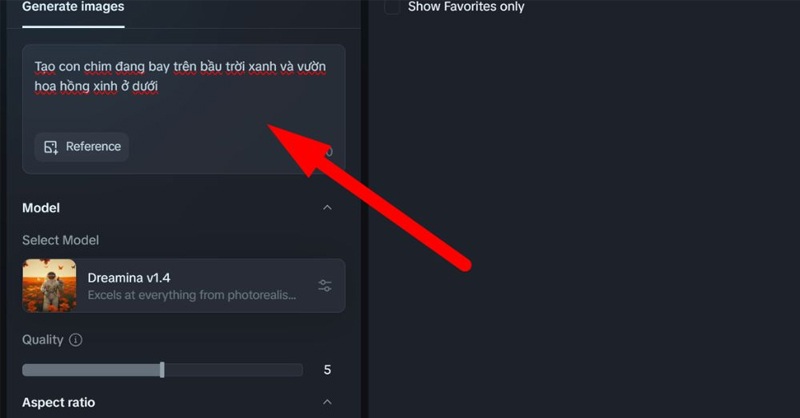This screenshot has height=418, width=800.
Task: Toggle the Show Favorites only checkbox
Action: click(x=392, y=7)
